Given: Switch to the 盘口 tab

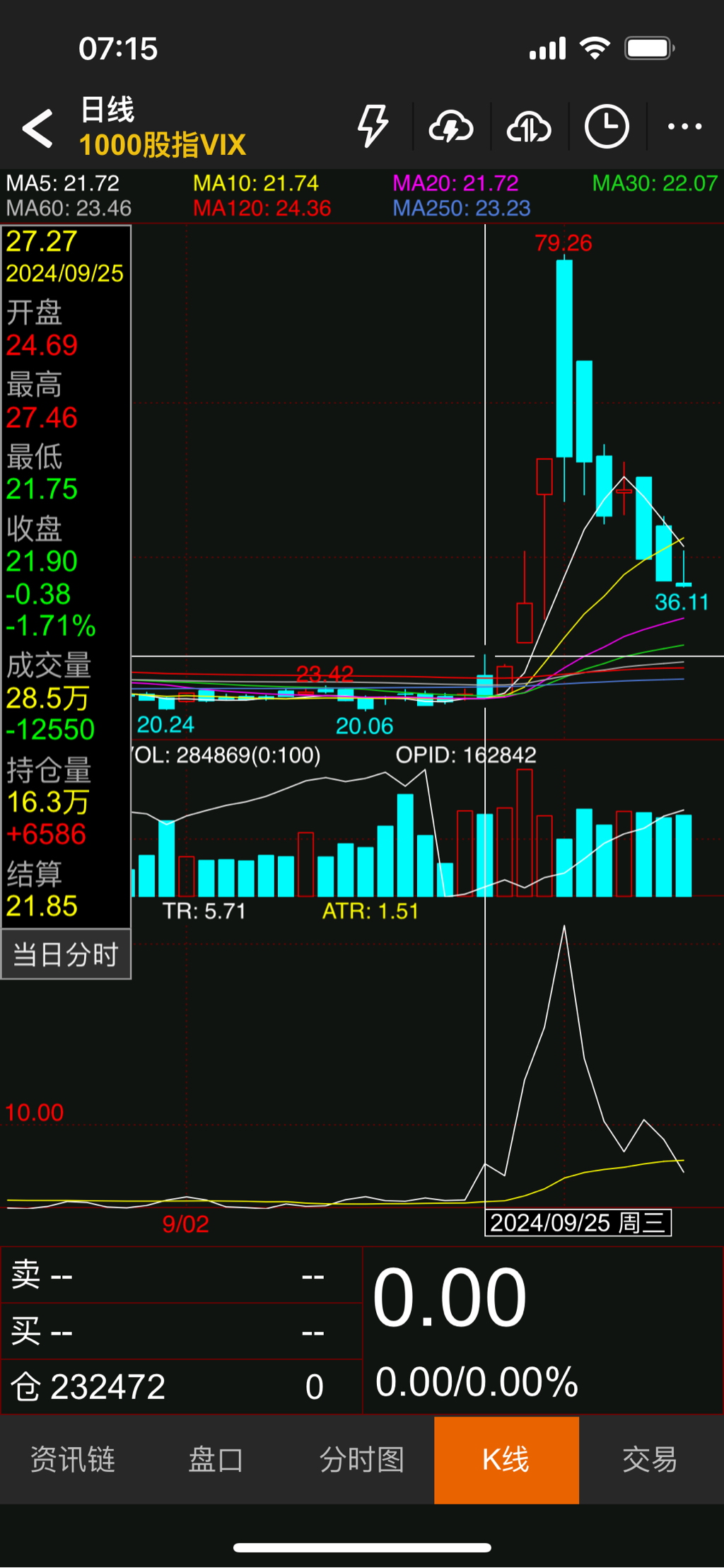Looking at the screenshot, I should coord(216,1460).
